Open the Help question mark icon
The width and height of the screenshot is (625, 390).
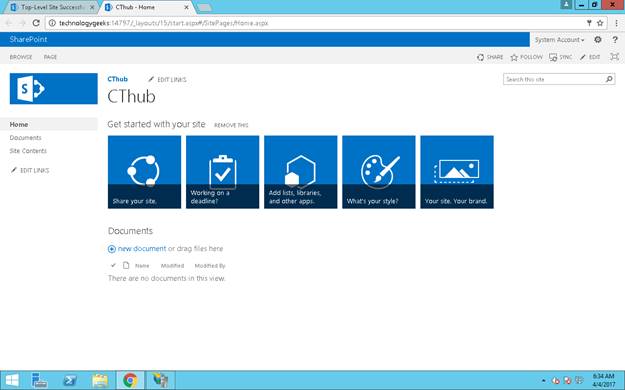point(615,39)
